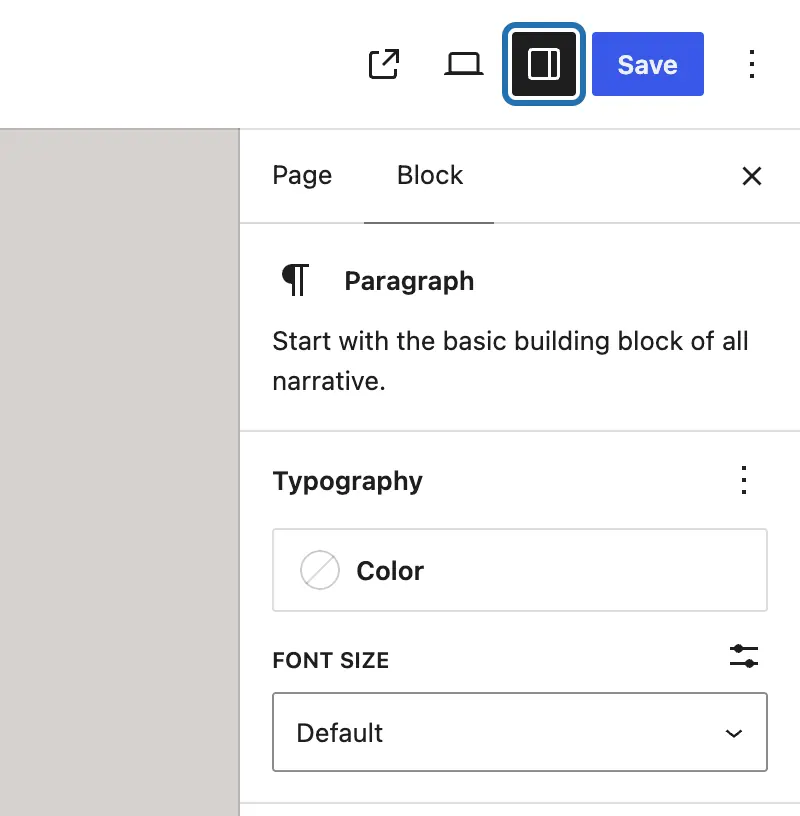
Task: Close the settings sidebar
Action: 752,176
